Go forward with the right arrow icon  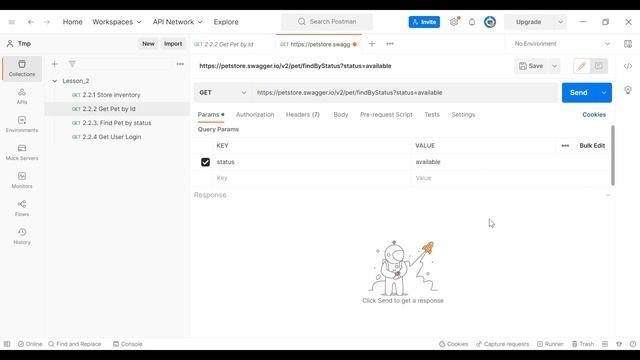tap(47, 22)
